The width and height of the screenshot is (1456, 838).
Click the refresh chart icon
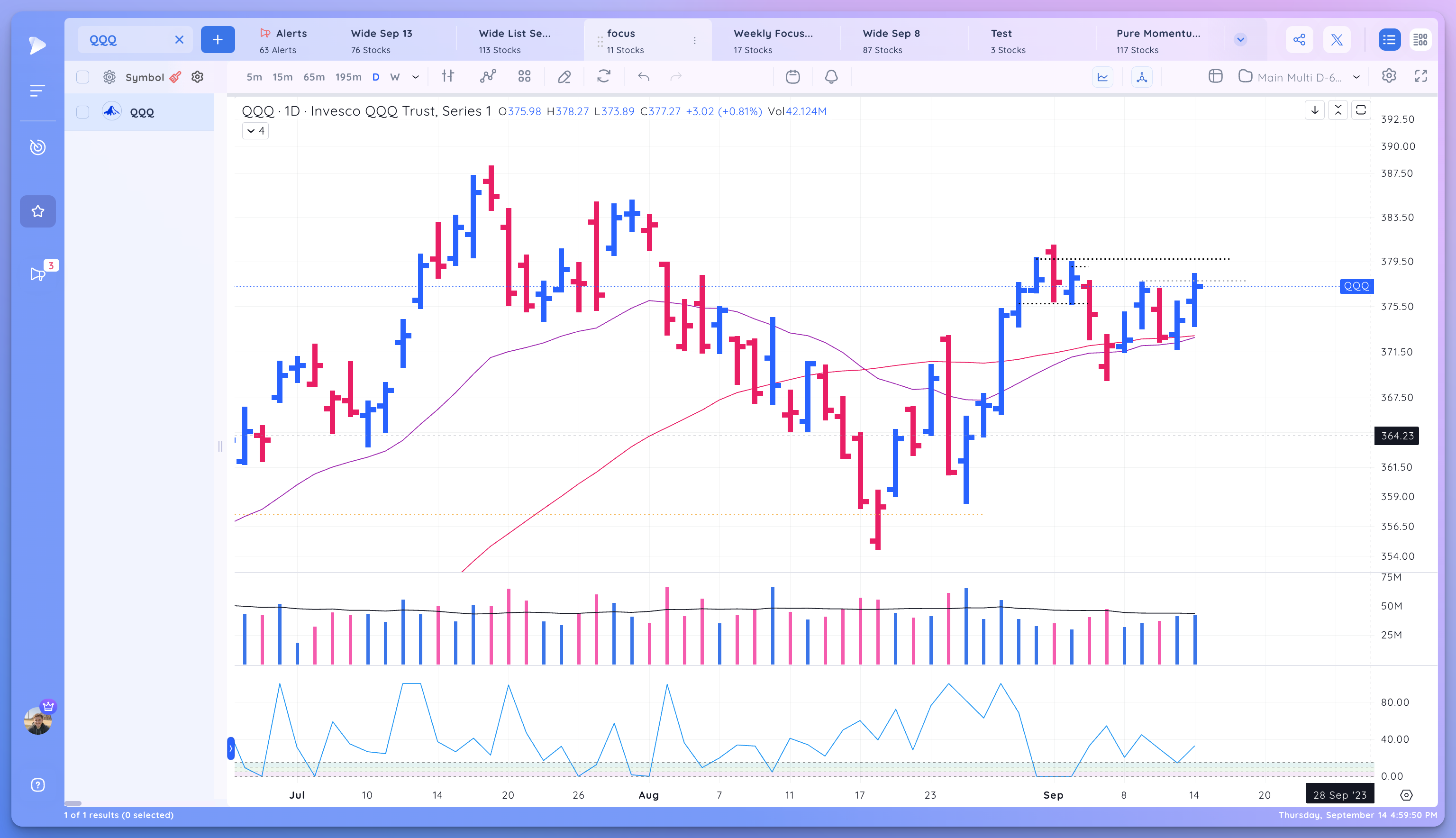tap(604, 77)
